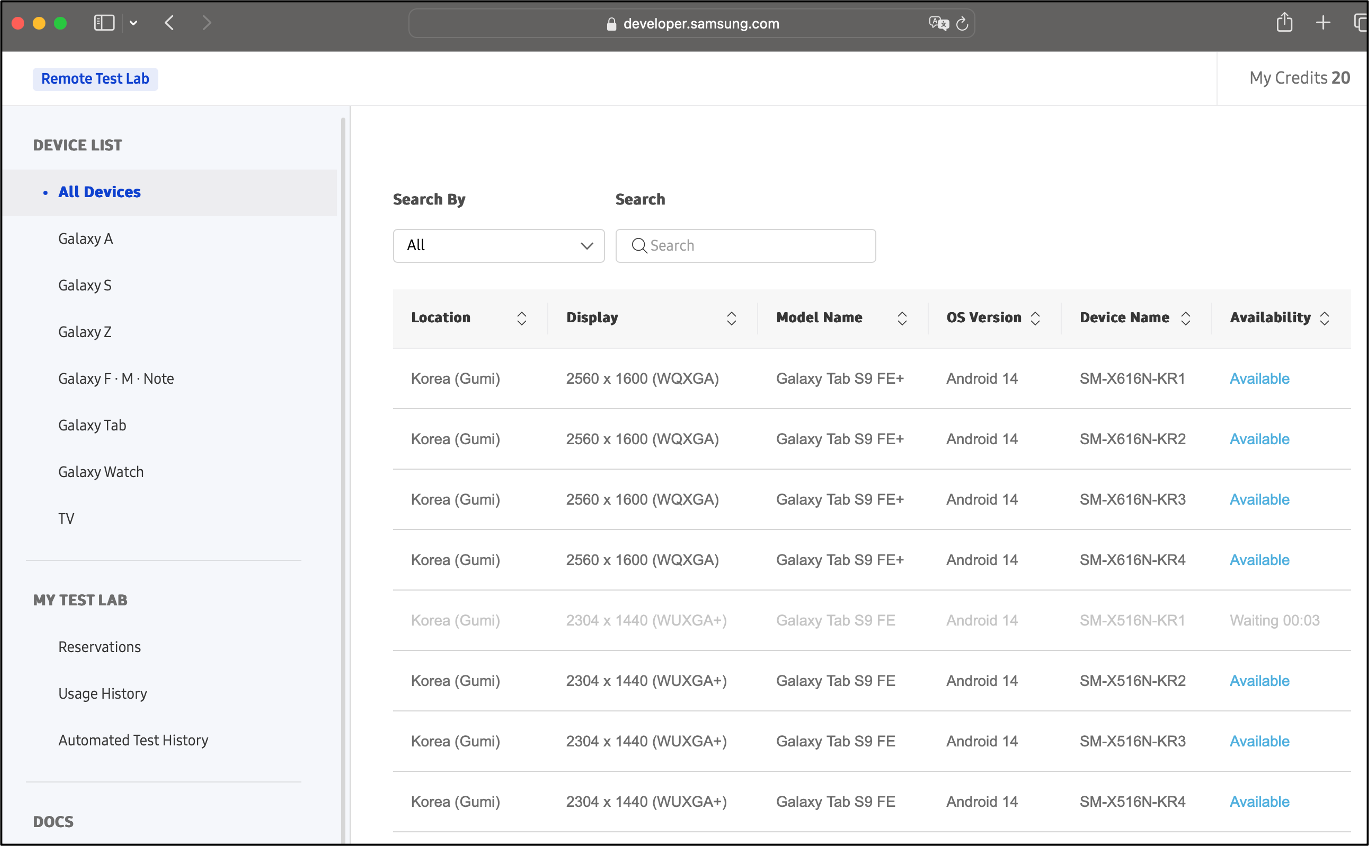Screen dimensions: 1370x846
Task: Click Galaxy Tab S9 FE+ in KR2 row
Action: pyautogui.click(x=840, y=439)
